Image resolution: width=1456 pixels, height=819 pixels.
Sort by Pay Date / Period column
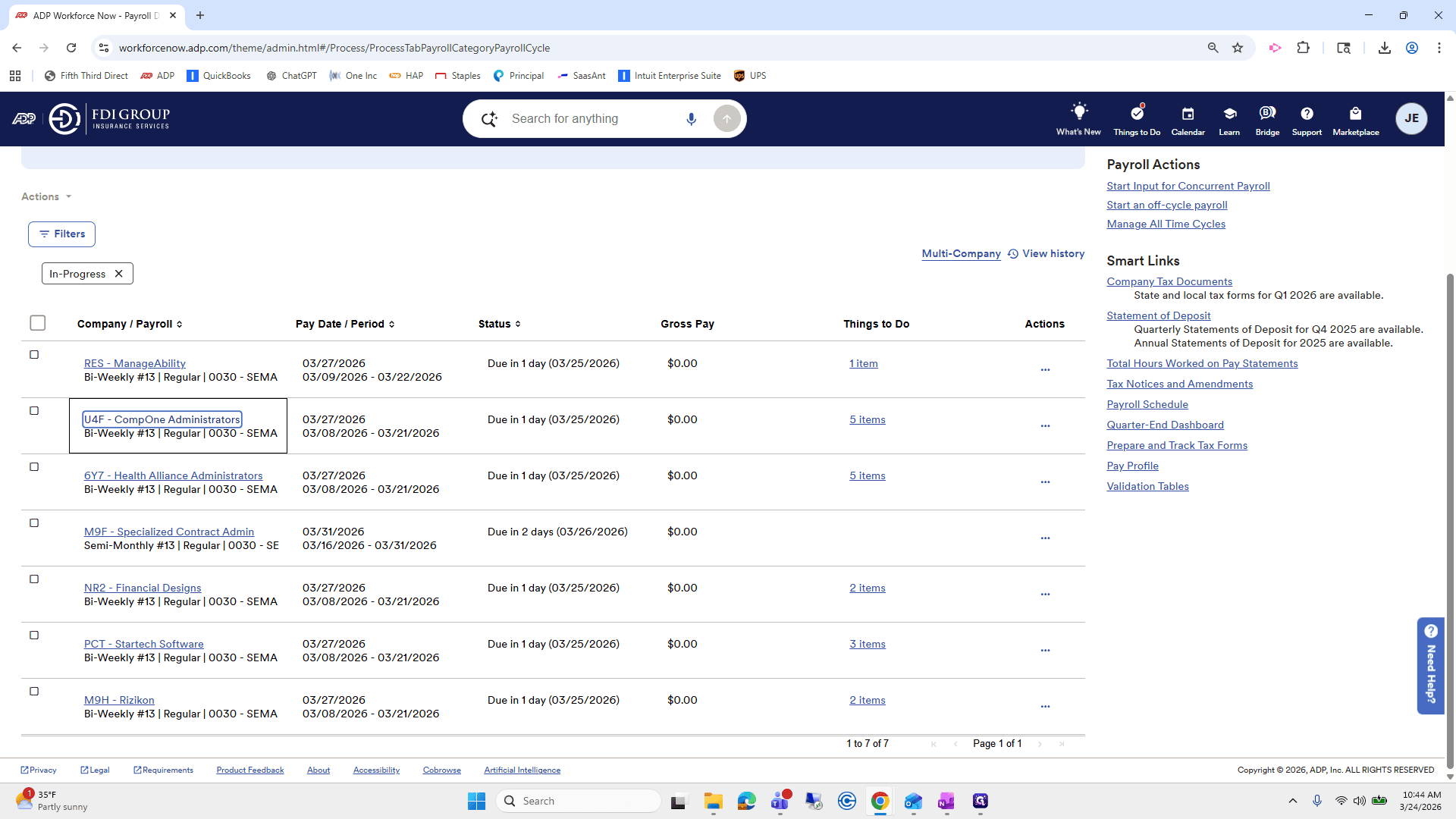point(345,324)
